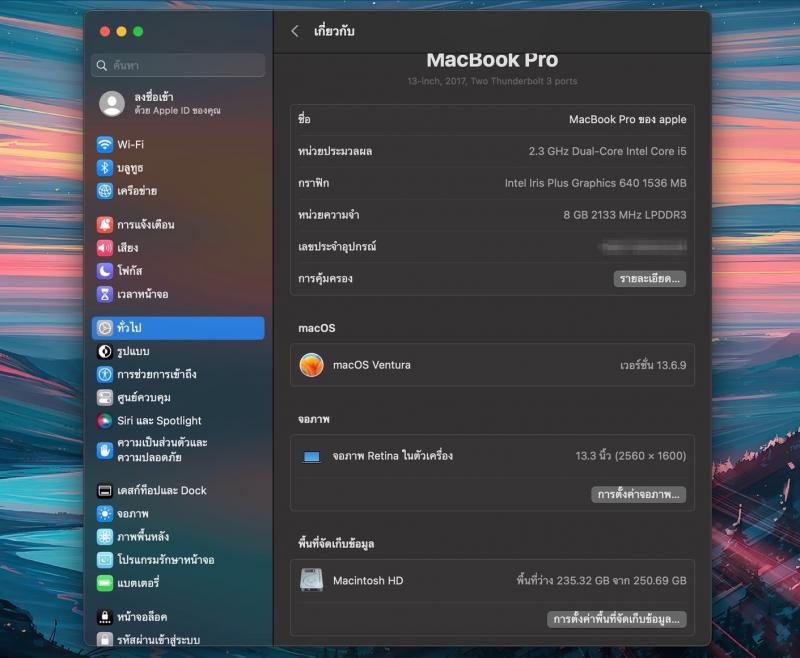Open Screen Saver (โปรแกรมรักษาหน้าจอ) icon
The height and width of the screenshot is (658, 800).
click(x=105, y=560)
